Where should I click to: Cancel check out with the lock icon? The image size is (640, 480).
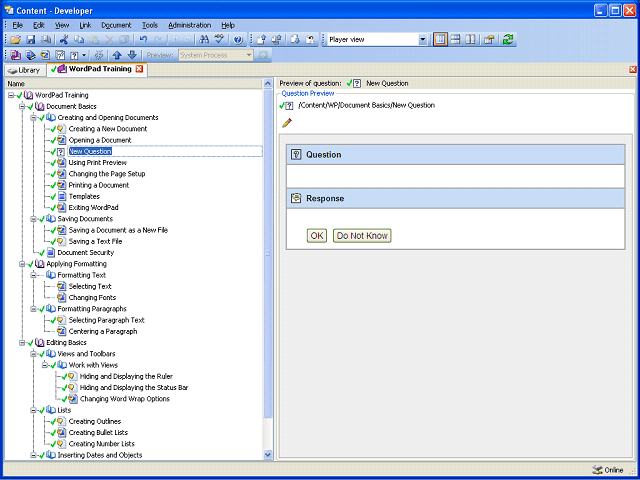pyautogui.click(x=311, y=40)
